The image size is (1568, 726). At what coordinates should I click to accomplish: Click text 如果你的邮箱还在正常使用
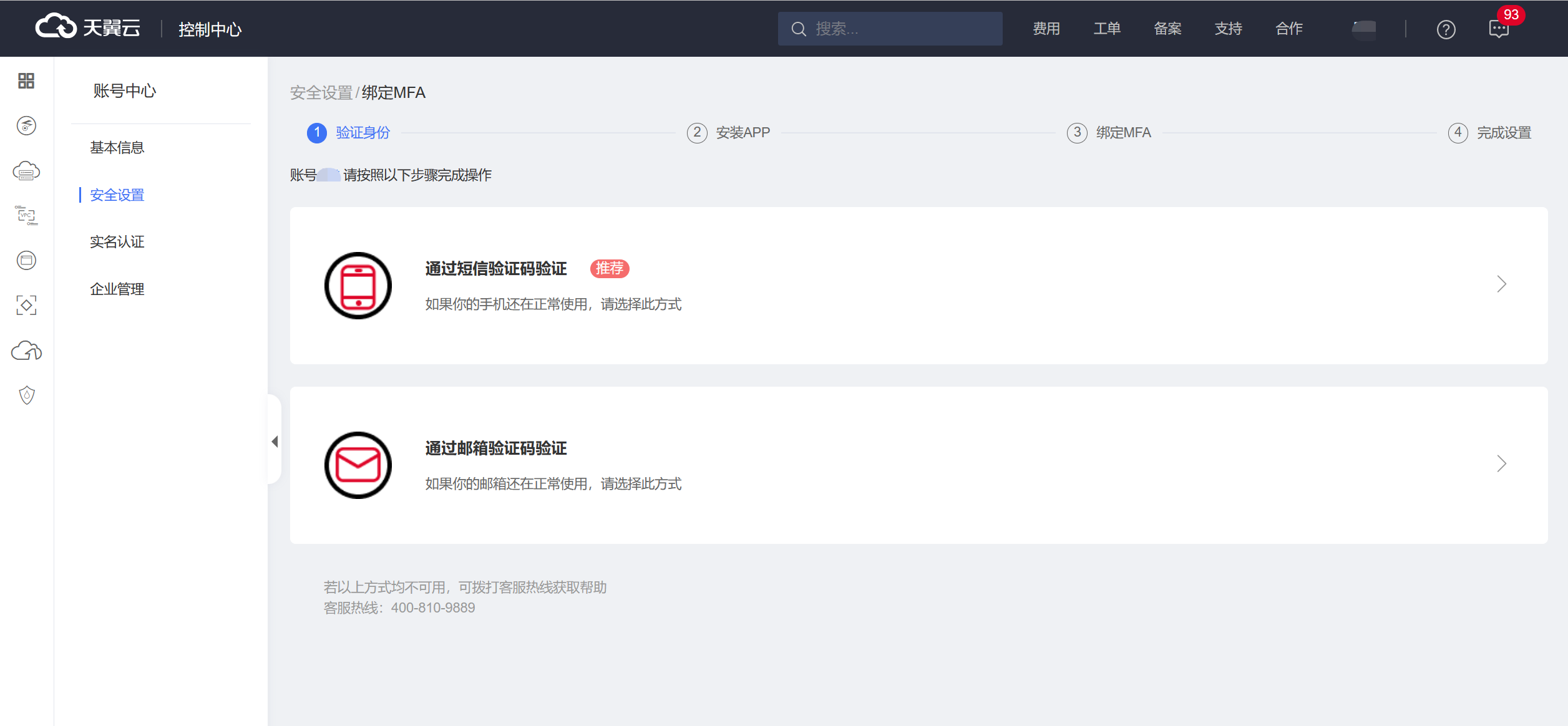pos(506,484)
